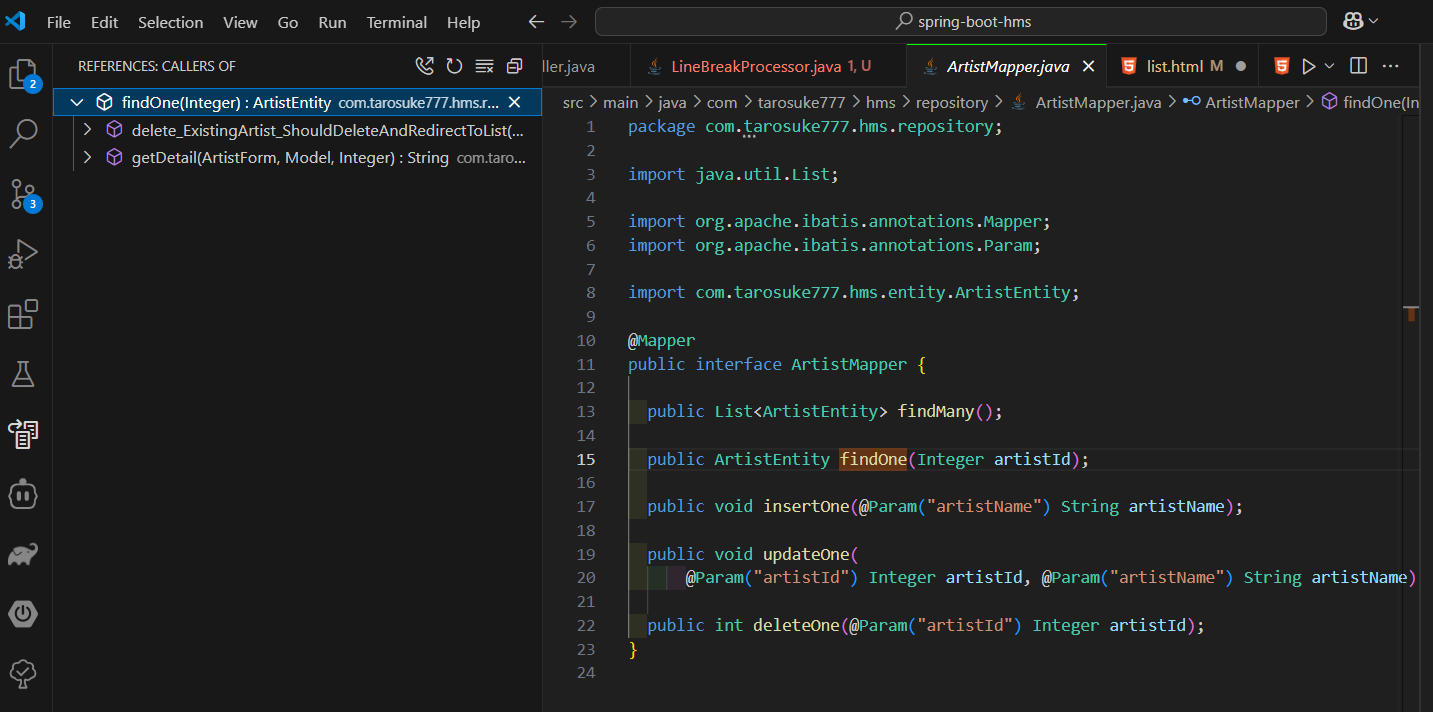
Task: Open the Run and Debug view
Action: pyautogui.click(x=23, y=254)
